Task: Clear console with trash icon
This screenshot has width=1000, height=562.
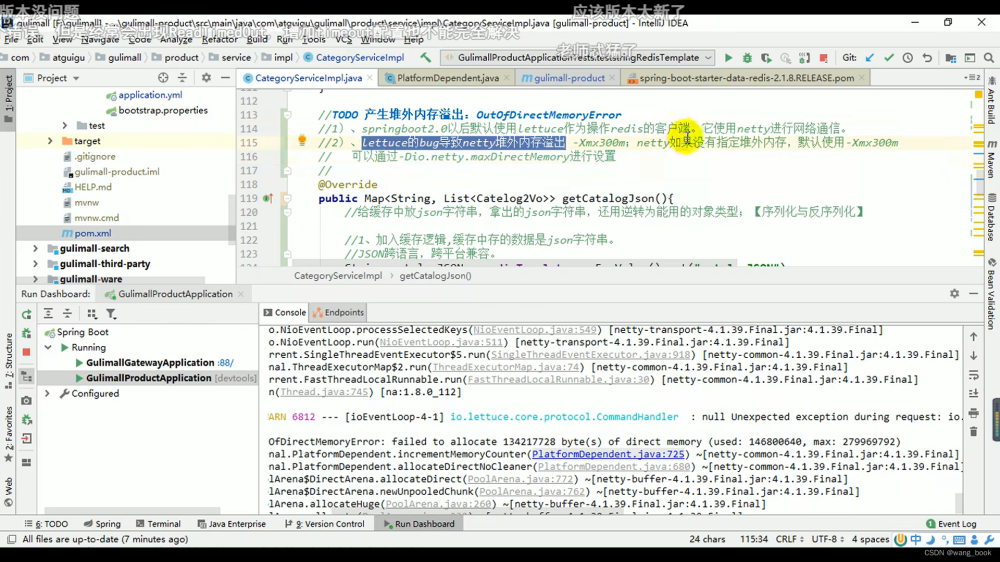Action: (973, 433)
